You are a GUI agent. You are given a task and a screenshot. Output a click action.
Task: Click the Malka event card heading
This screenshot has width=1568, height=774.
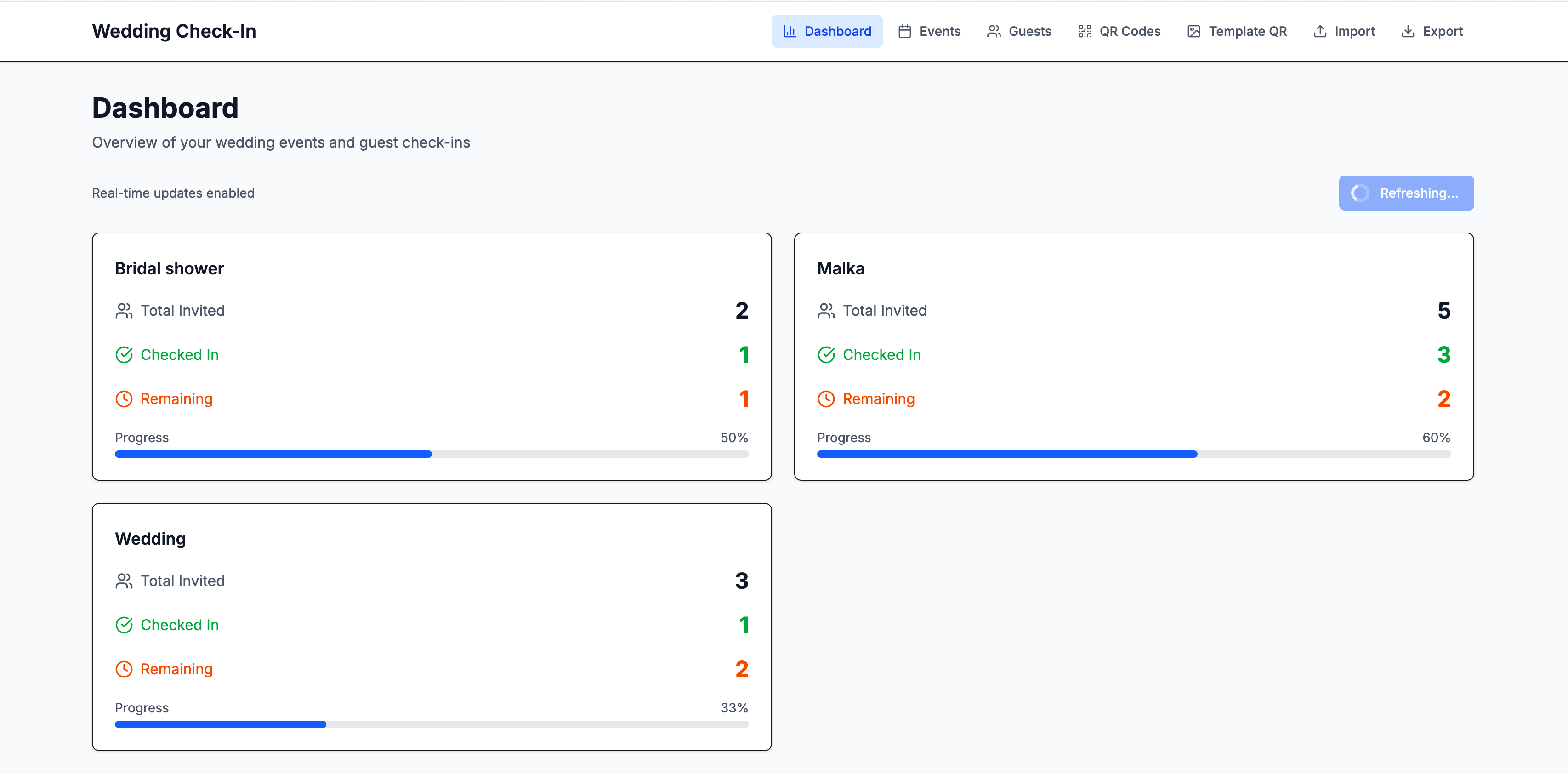[x=840, y=268]
